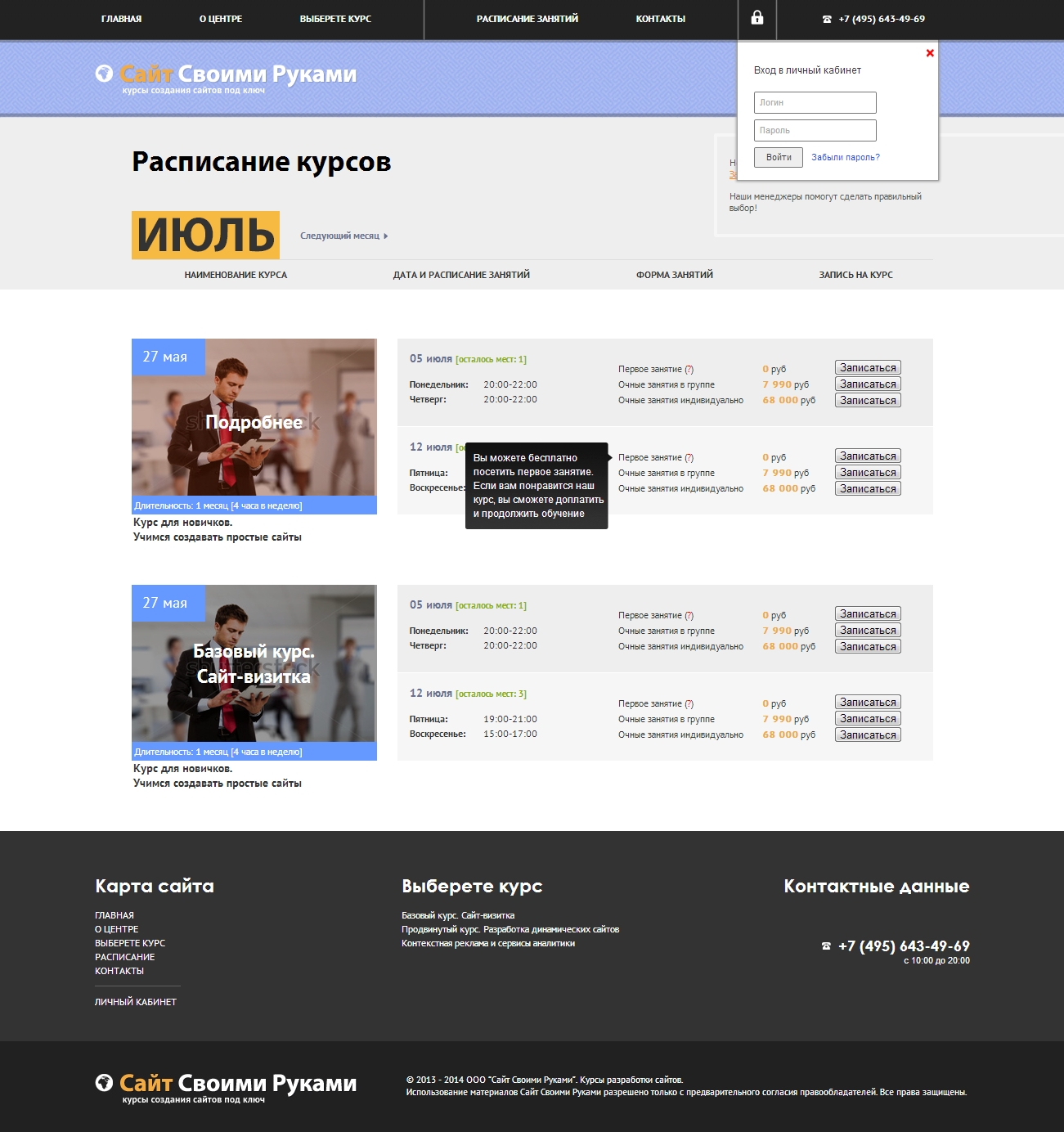Viewport: 1064px width, 1132px height.
Task: Focus the Логин input field
Action: [815, 102]
